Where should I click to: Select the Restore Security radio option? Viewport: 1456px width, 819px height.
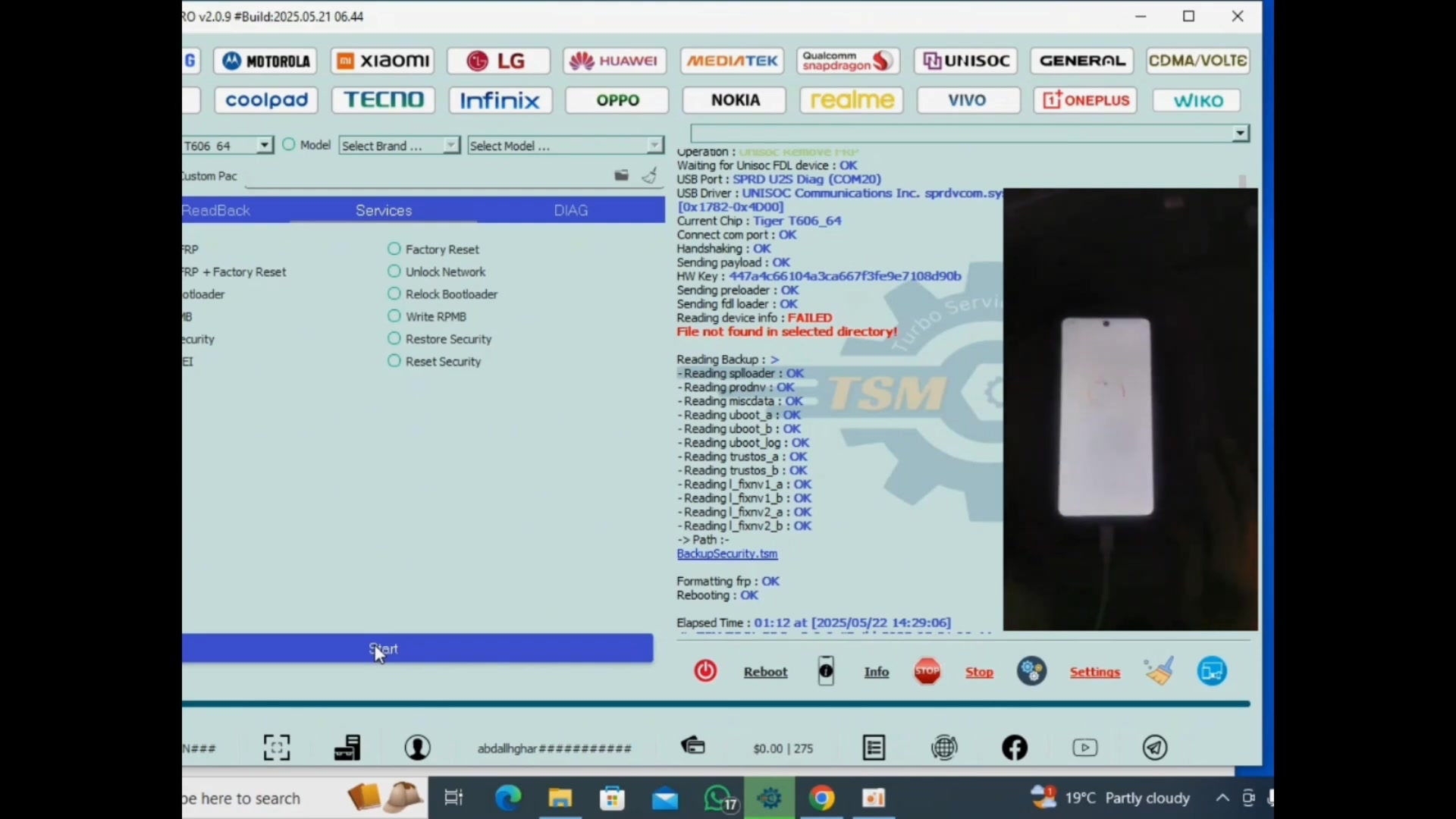394,338
